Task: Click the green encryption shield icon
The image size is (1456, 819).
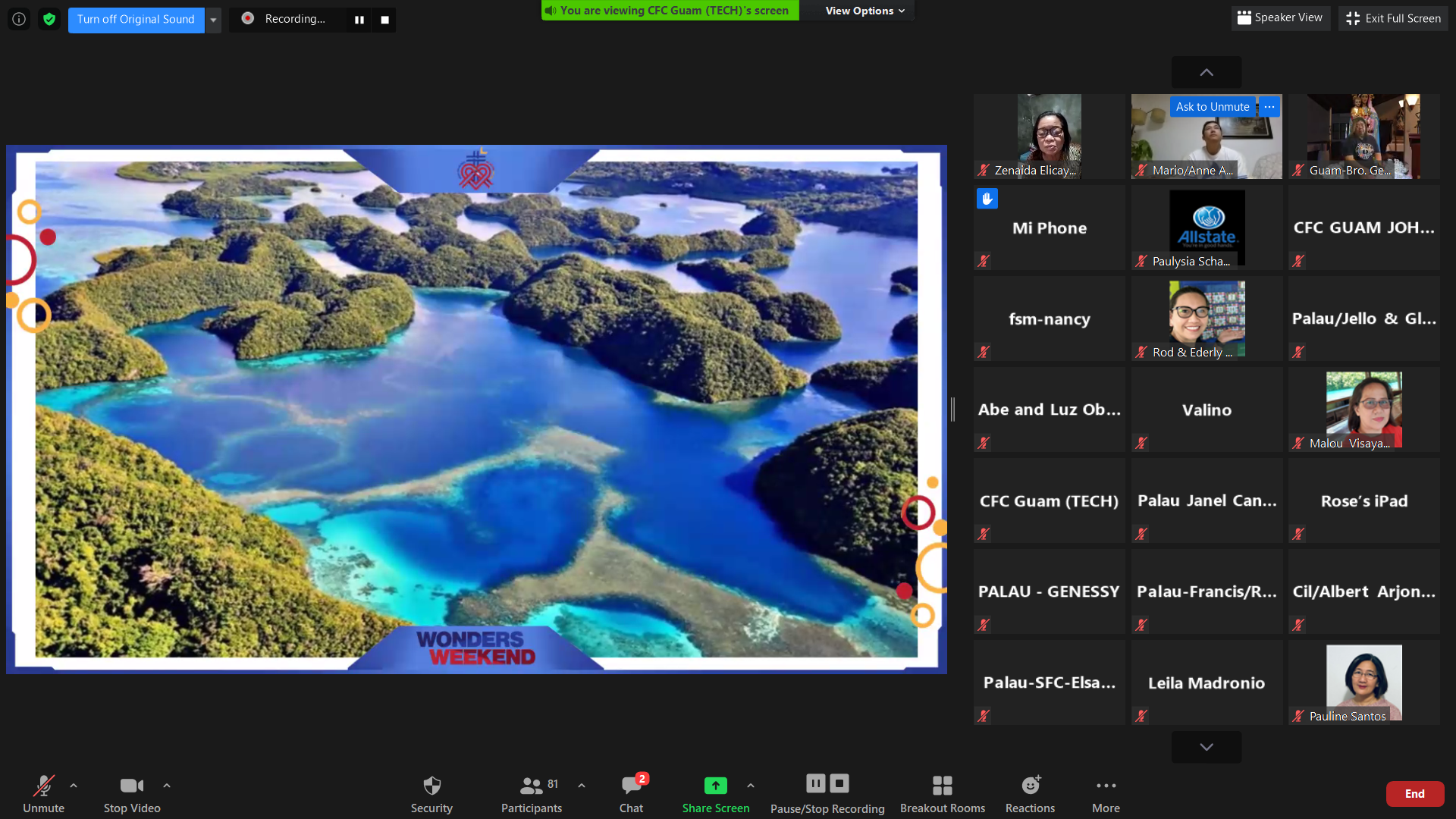Action: pos(49,19)
